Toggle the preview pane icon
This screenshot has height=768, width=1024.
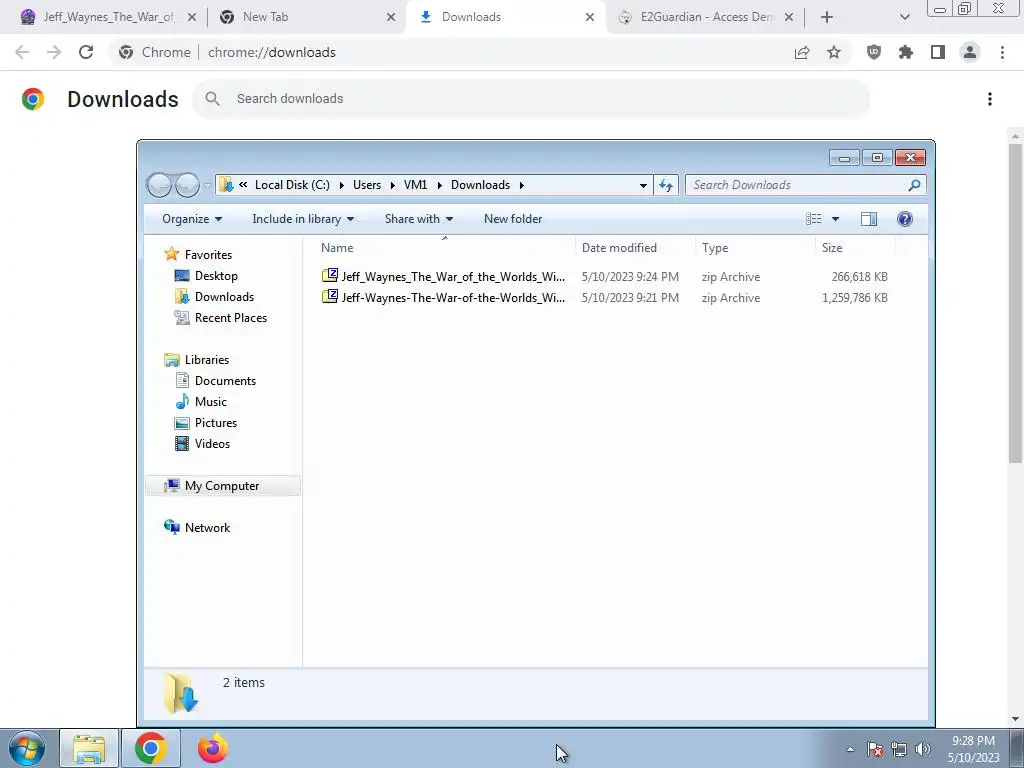(x=869, y=219)
